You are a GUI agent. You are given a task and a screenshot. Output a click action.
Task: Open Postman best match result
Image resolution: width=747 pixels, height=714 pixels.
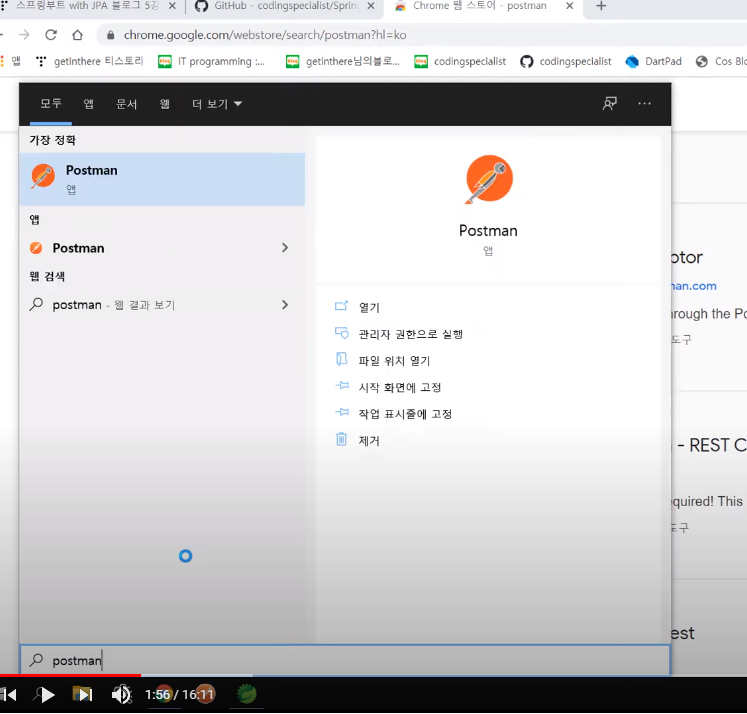click(x=162, y=180)
